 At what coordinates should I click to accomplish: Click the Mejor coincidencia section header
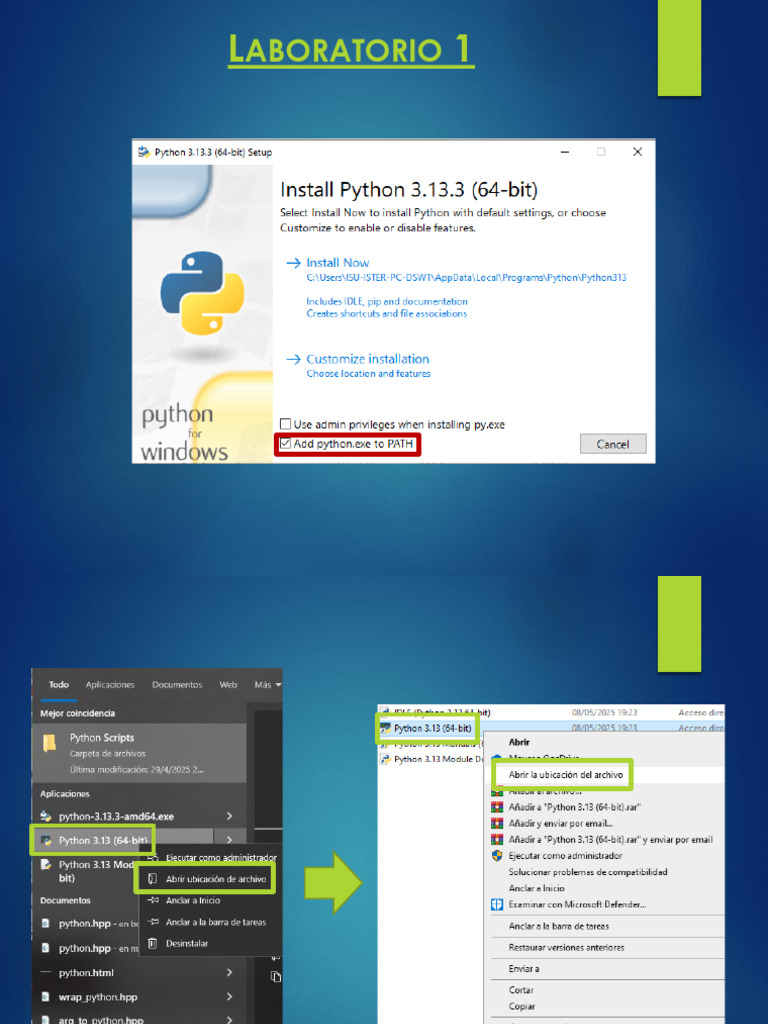77,713
